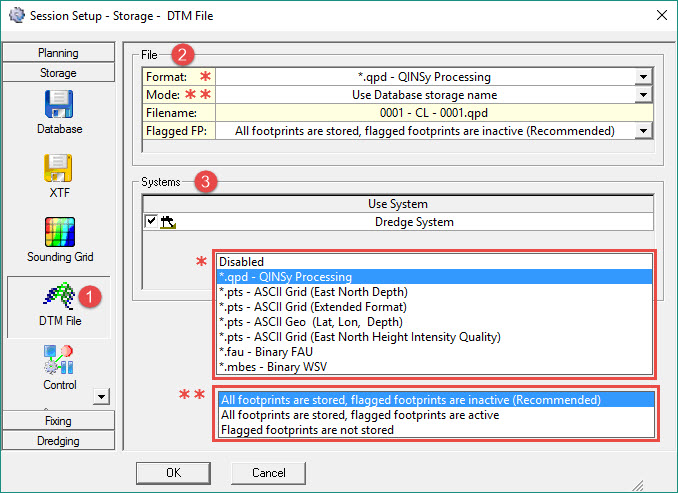Open the Sounding Grid icon
Screen dimensions: 678x493
click(x=59, y=232)
